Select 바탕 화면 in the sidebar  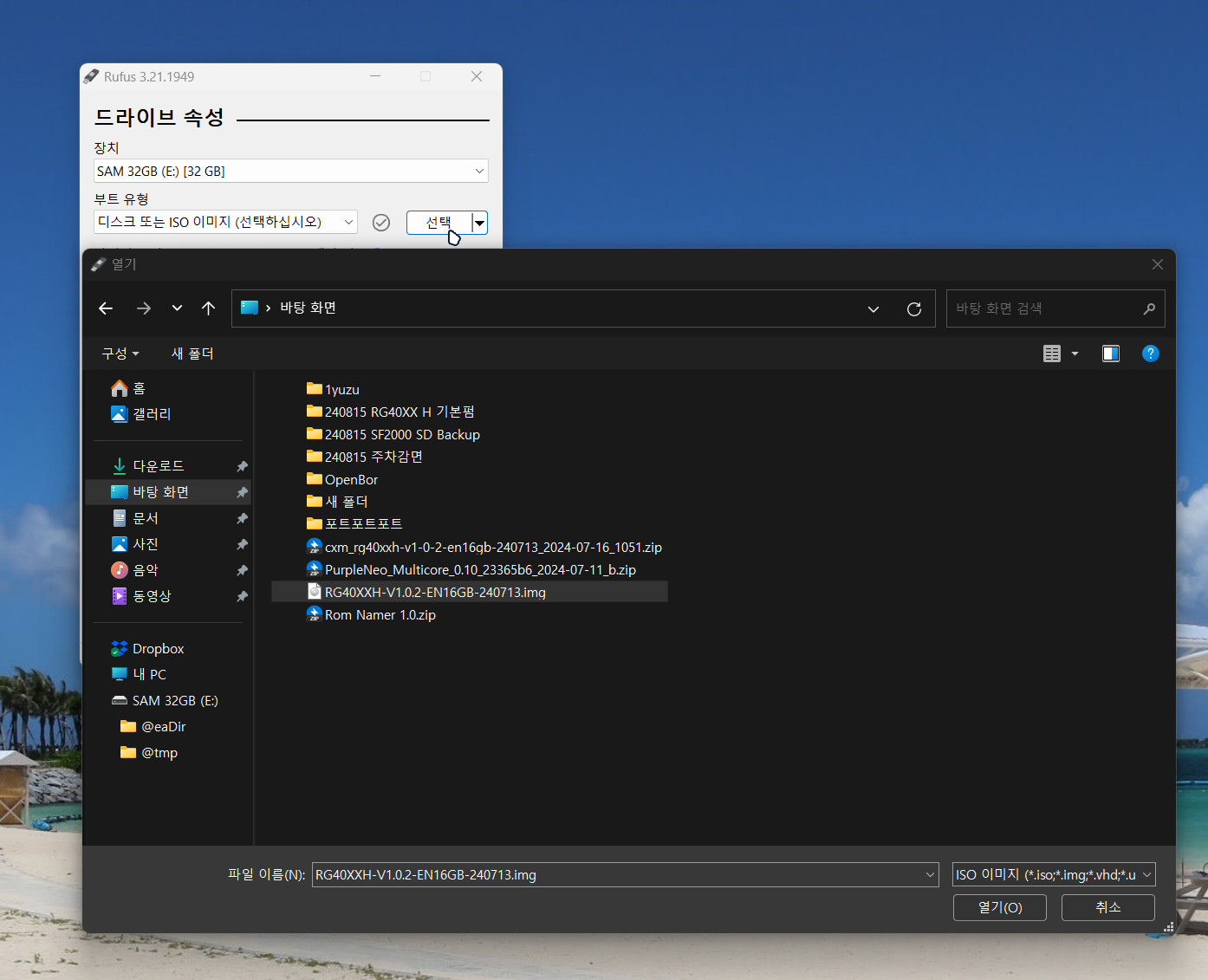[x=168, y=492]
